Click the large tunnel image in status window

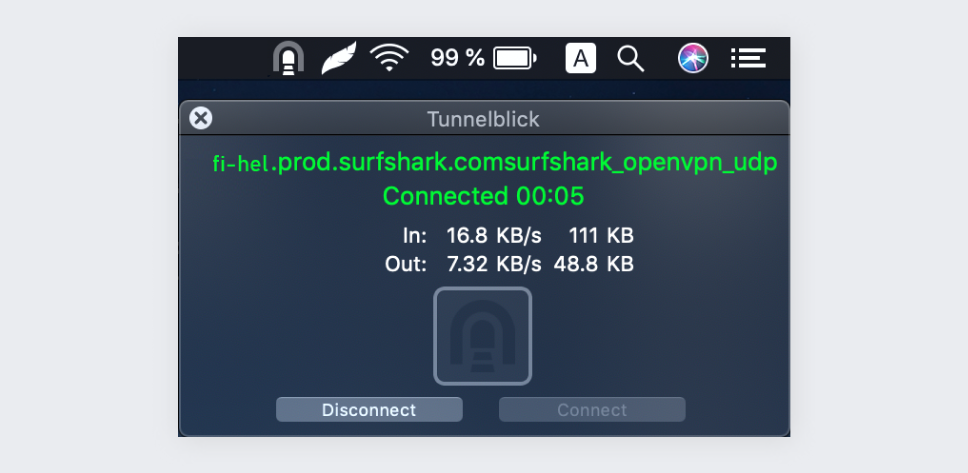(x=483, y=336)
